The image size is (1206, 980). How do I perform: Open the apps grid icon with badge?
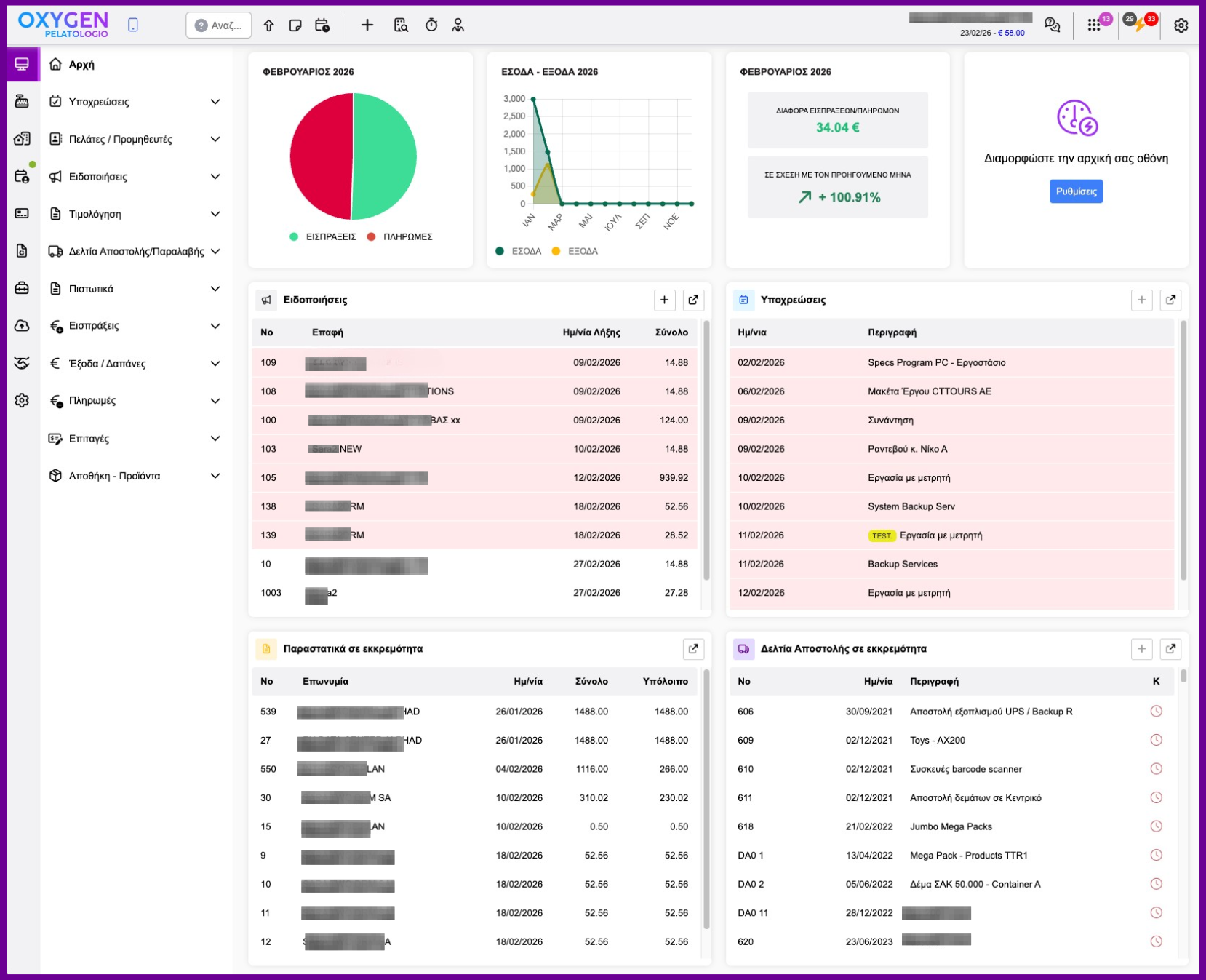(1094, 25)
